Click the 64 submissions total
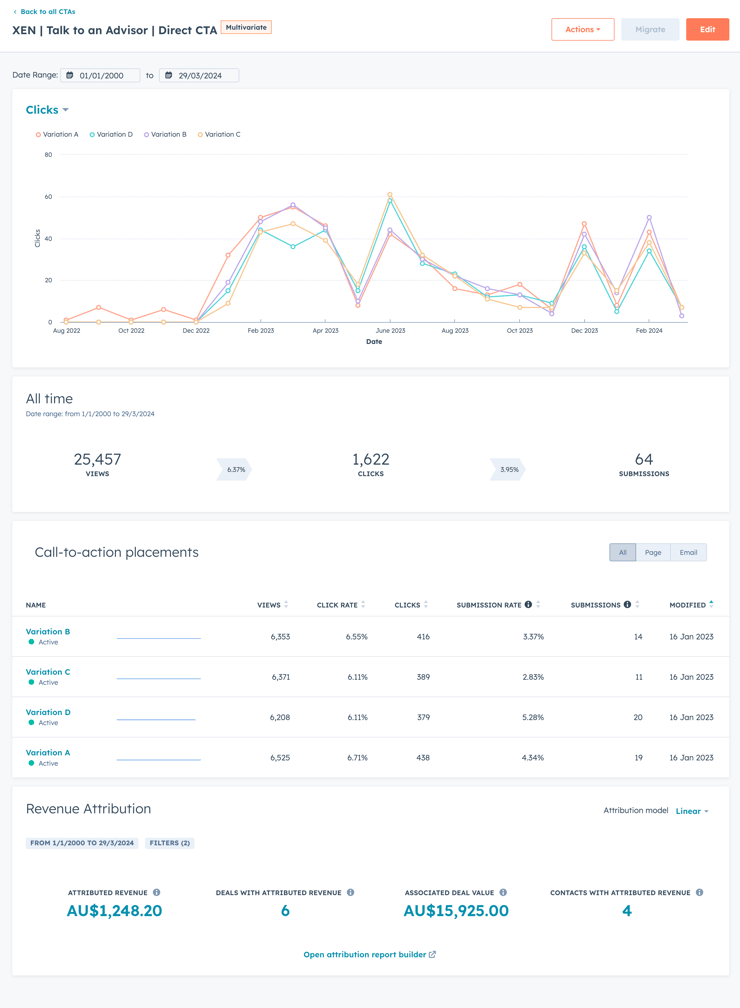The width and height of the screenshot is (740, 1008). [644, 459]
